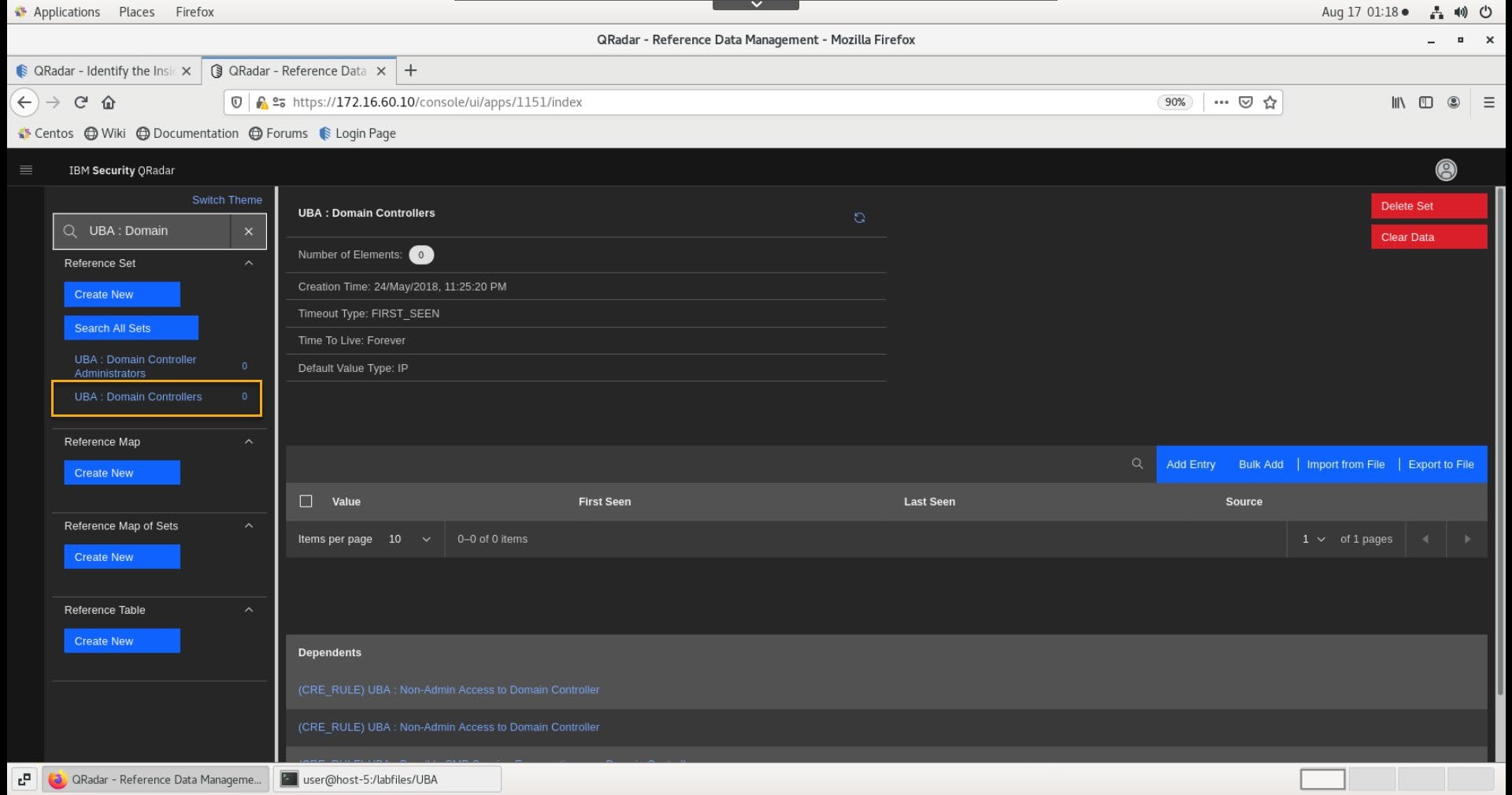
Task: Open the table search magnifier icon
Action: point(1137,464)
